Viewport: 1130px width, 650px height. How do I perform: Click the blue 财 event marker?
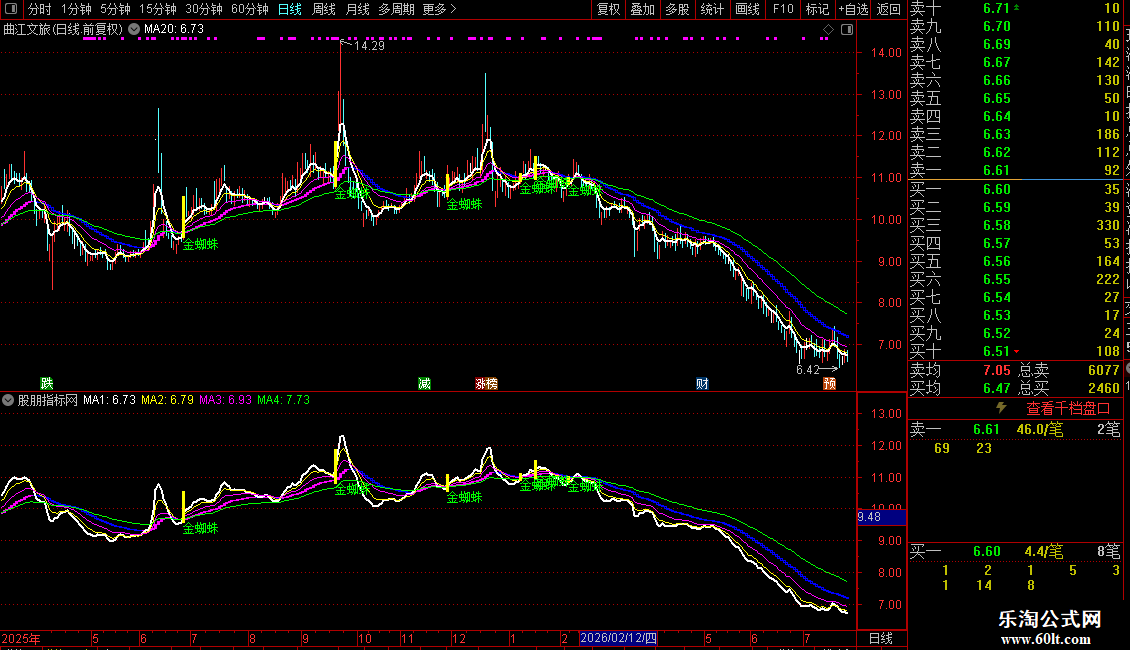coord(702,383)
